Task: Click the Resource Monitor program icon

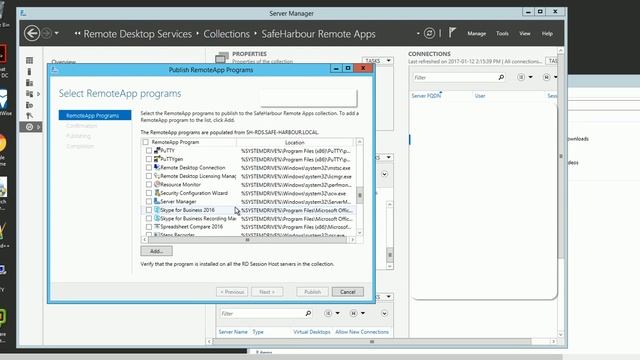Action: [x=157, y=184]
